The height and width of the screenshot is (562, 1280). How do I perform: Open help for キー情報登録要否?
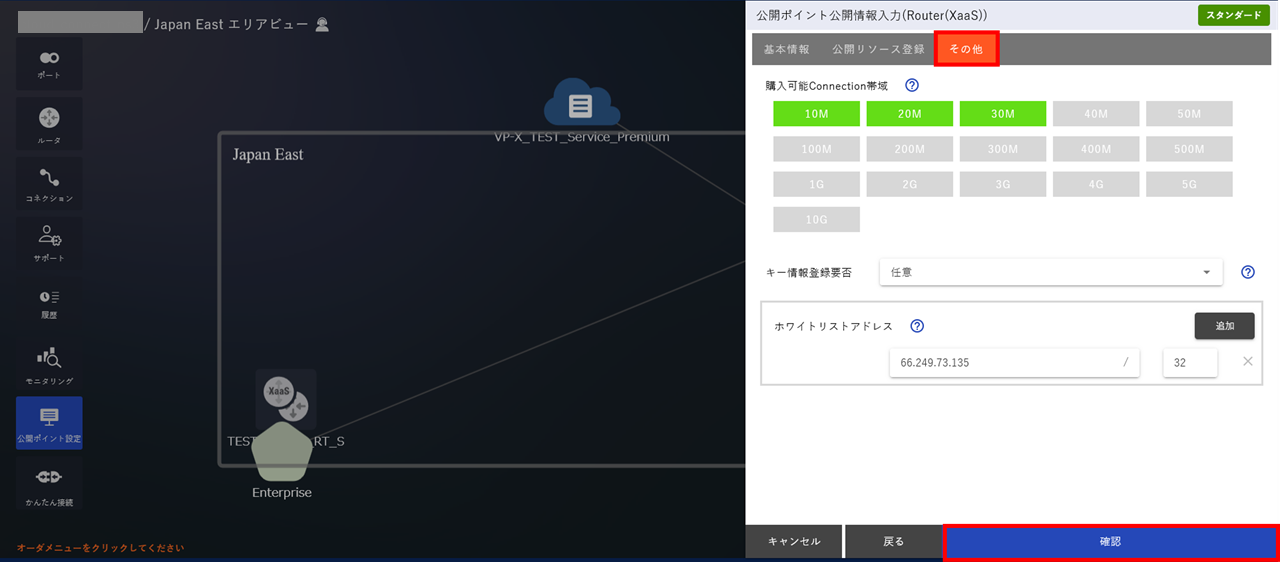[x=1248, y=272]
